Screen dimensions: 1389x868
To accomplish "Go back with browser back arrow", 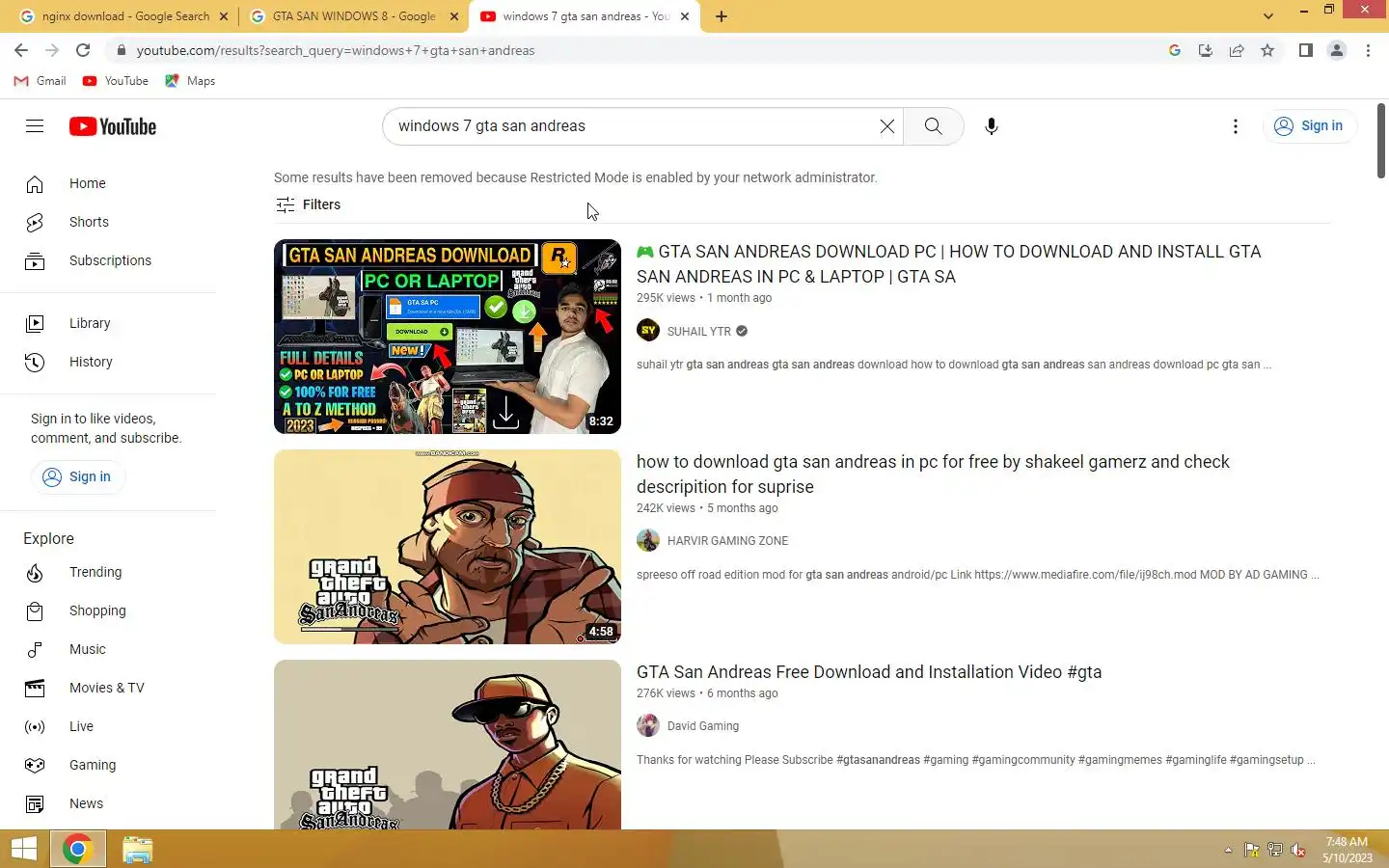I will [x=21, y=50].
